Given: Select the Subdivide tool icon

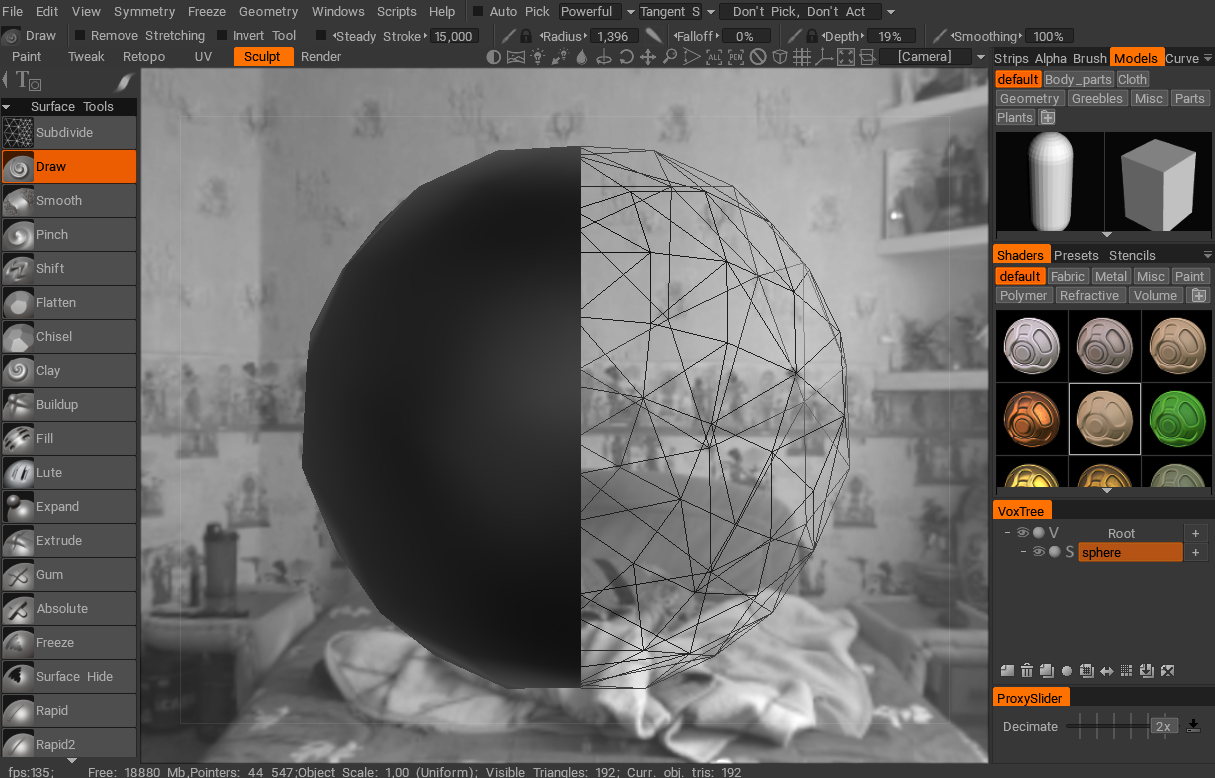Looking at the screenshot, I should click(17, 132).
